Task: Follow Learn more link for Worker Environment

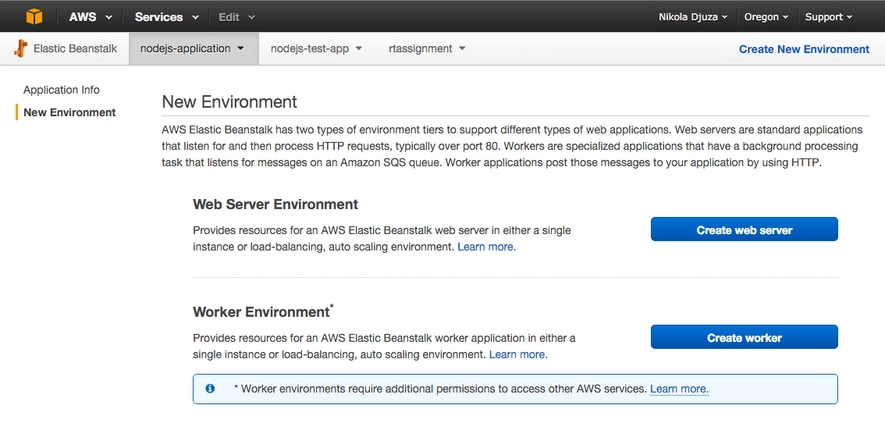Action: click(518, 354)
